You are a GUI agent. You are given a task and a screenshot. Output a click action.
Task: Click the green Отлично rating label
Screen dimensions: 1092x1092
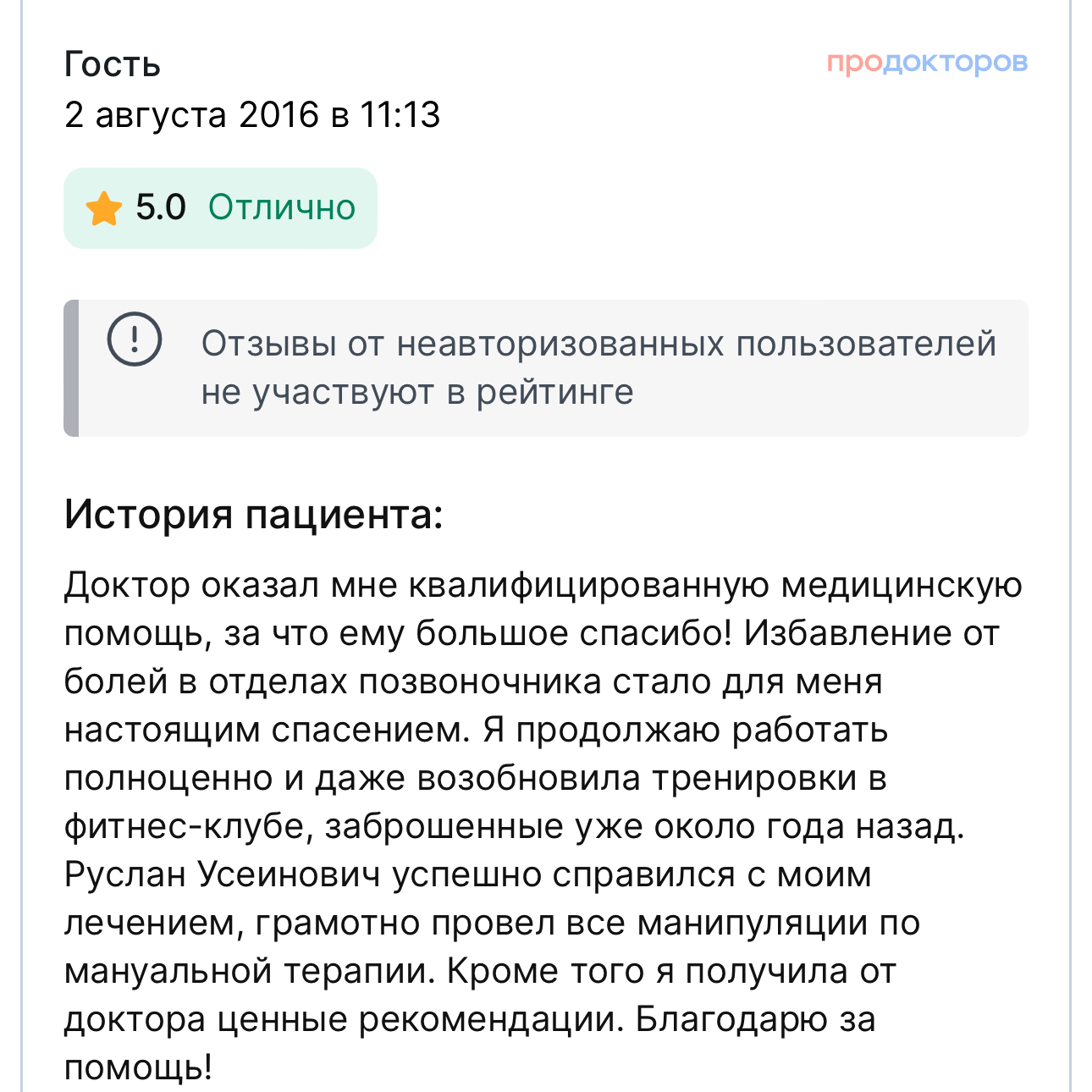[282, 207]
